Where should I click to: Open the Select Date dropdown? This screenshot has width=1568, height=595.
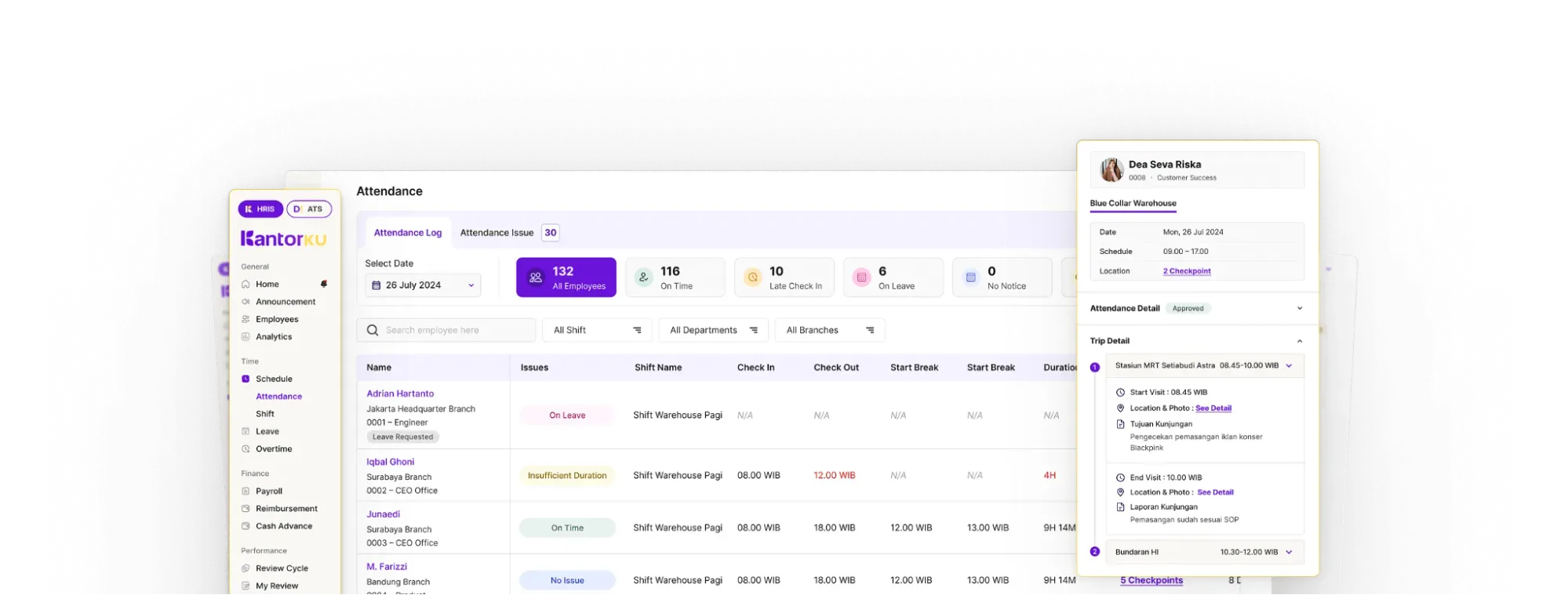(x=423, y=285)
